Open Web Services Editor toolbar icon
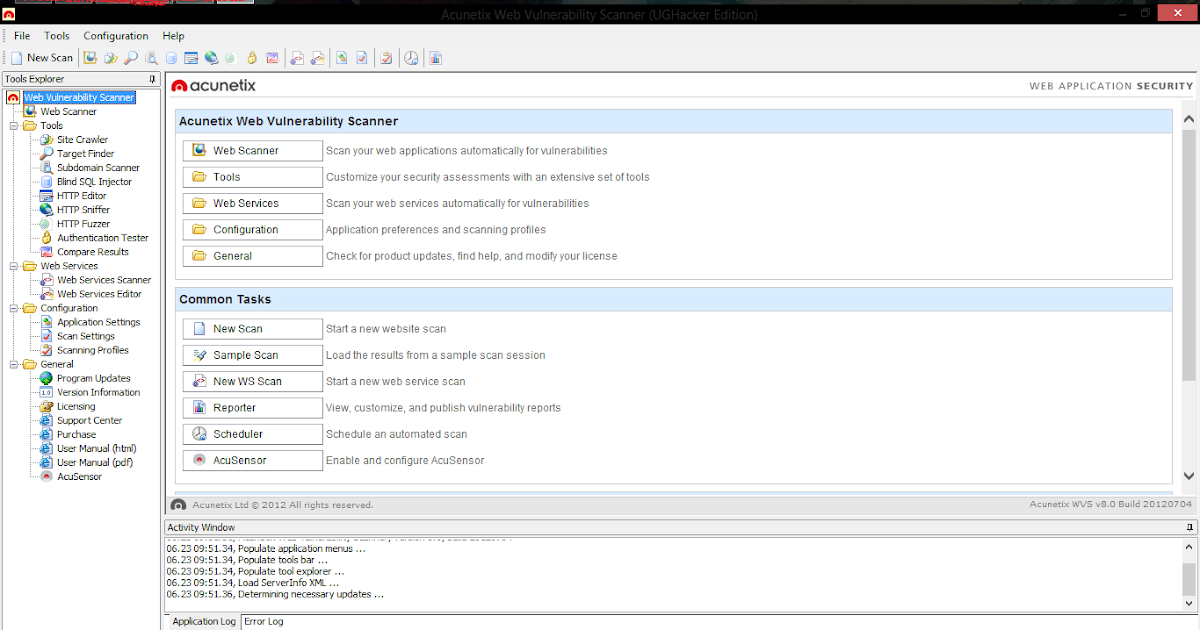 (317, 58)
